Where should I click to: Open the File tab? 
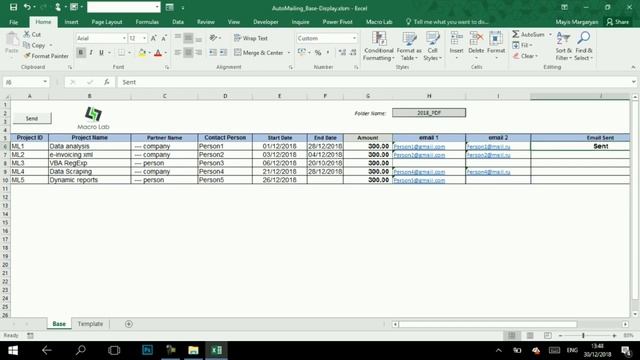tap(13, 22)
